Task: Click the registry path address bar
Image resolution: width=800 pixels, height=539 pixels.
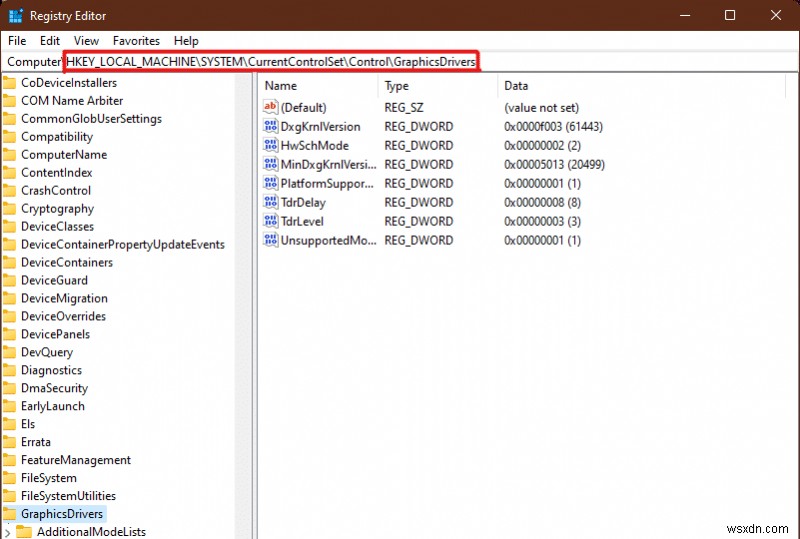Action: point(400,62)
